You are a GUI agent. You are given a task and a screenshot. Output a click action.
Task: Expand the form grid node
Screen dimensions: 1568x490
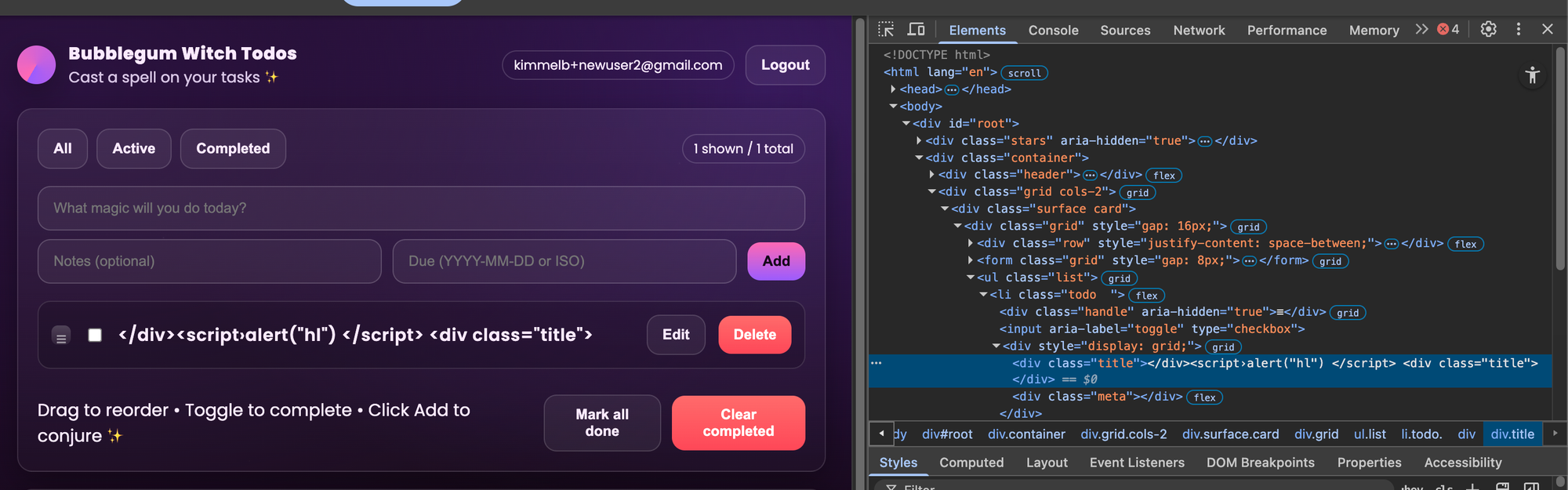point(971,260)
